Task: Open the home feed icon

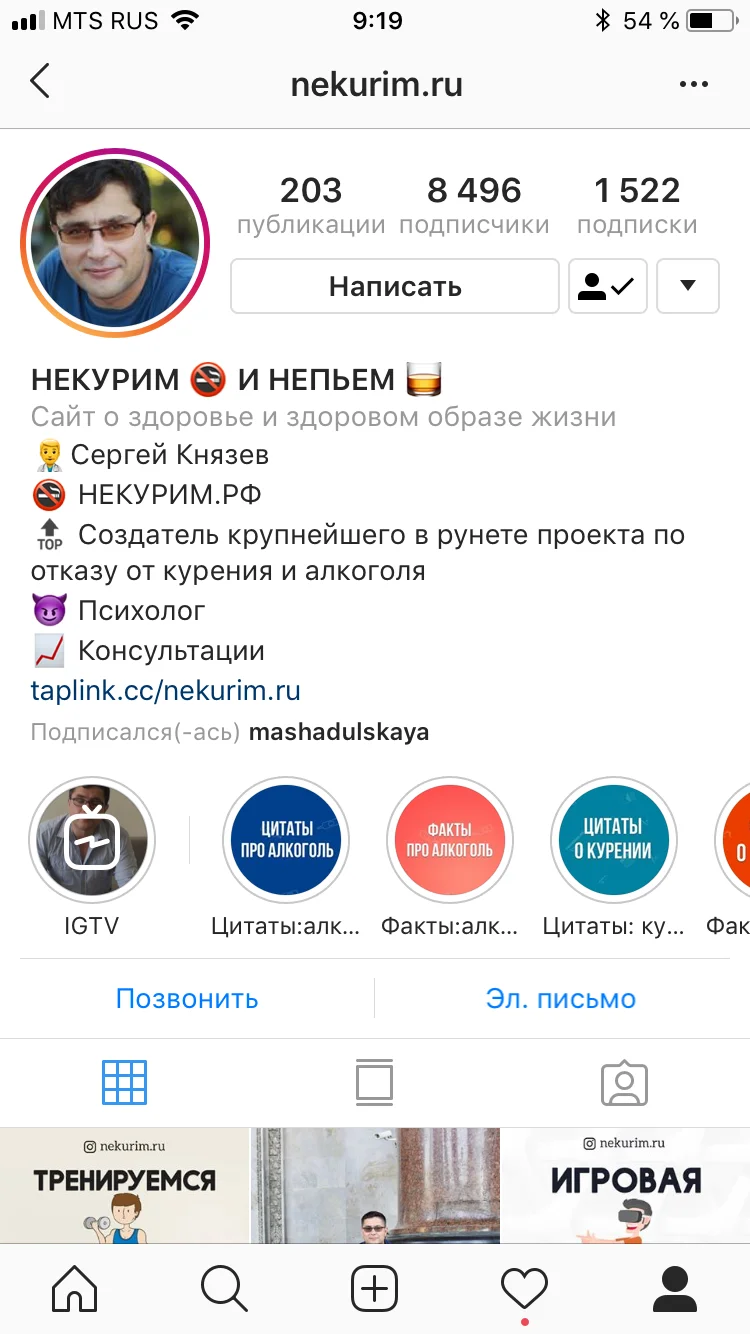Action: pos(75,1288)
